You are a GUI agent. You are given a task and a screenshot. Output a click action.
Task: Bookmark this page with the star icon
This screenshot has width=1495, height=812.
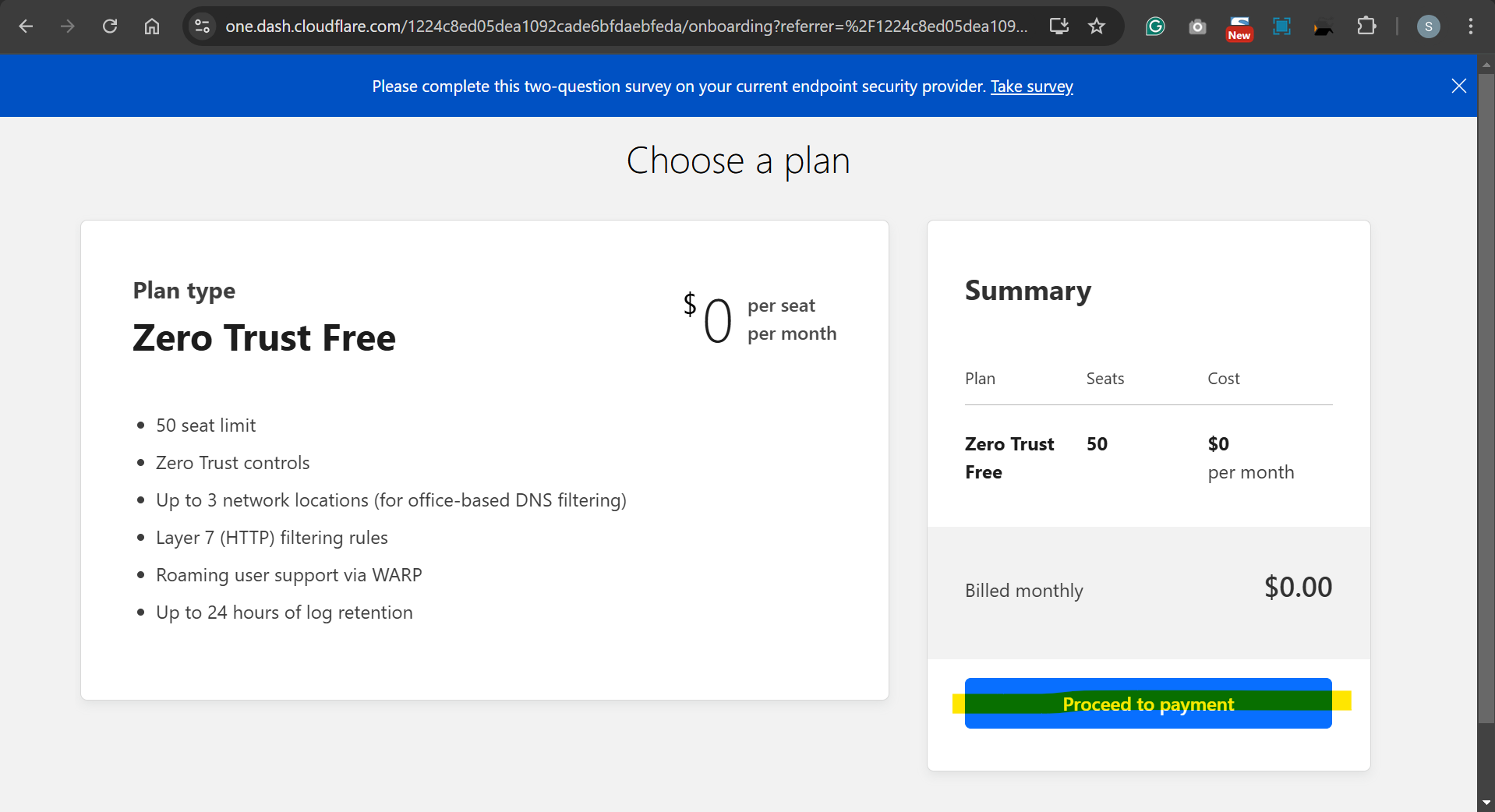[1097, 26]
